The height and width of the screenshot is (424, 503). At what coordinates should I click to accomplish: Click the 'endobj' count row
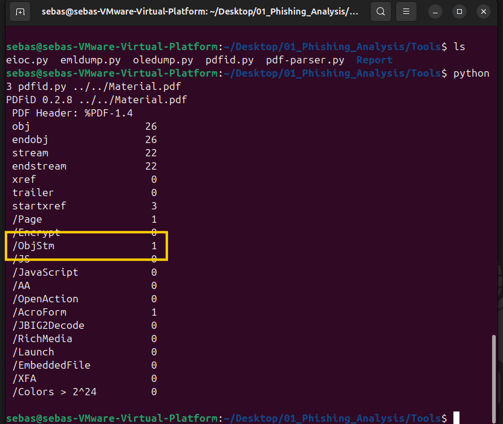84,140
